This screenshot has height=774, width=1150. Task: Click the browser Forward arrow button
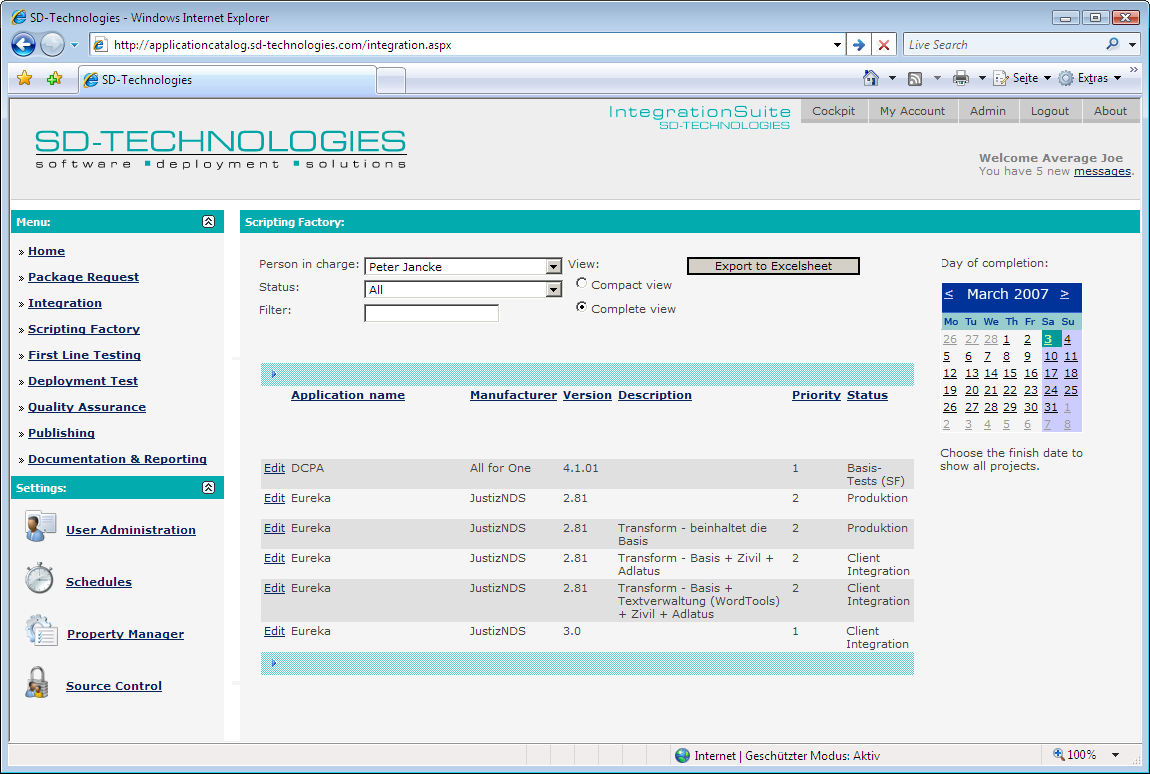[x=52, y=45]
